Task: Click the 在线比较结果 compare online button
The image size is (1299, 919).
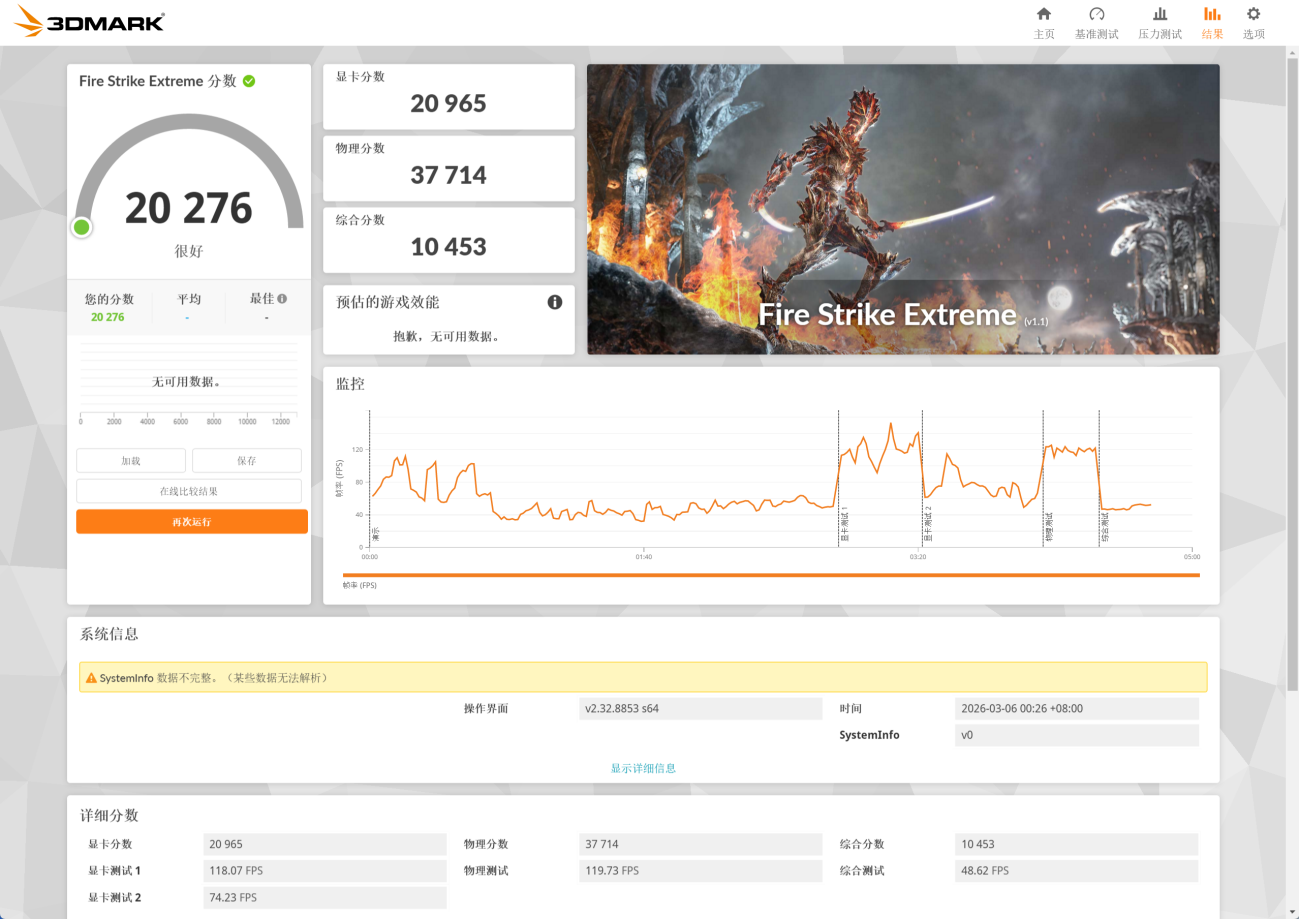Action: [x=191, y=491]
